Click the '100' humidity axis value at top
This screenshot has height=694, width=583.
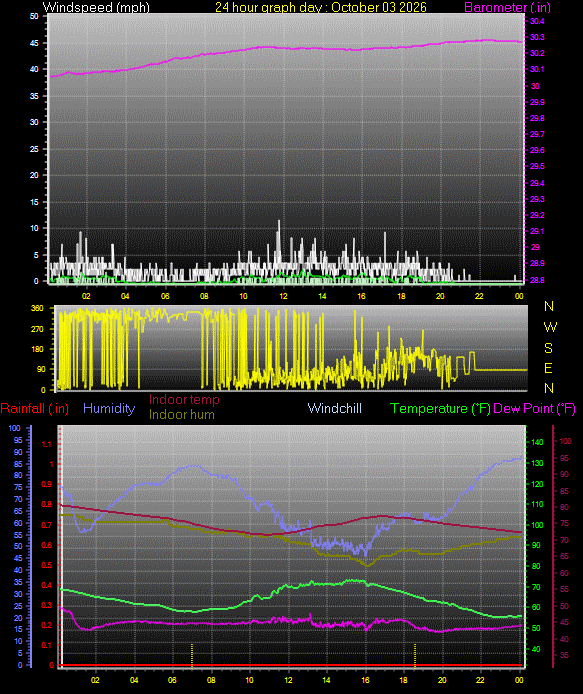tap(15, 428)
